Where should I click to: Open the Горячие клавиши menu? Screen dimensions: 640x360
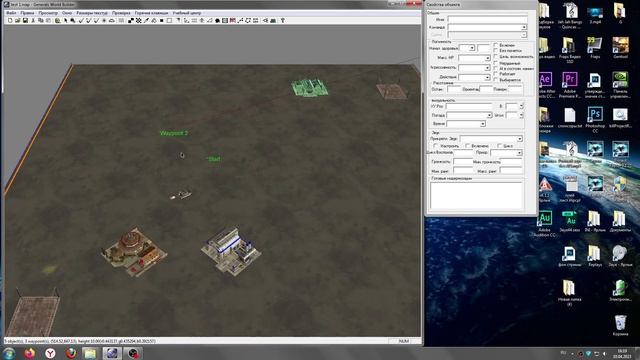(x=151, y=13)
